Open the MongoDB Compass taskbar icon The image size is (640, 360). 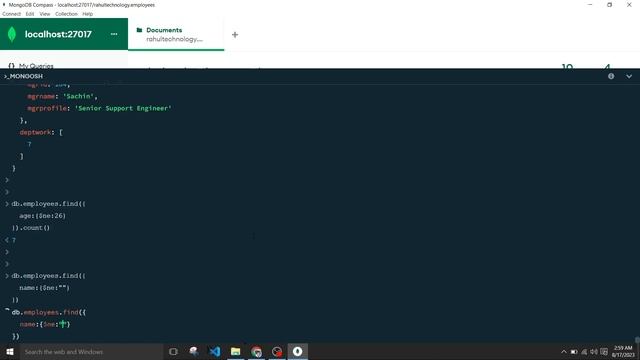(298, 351)
